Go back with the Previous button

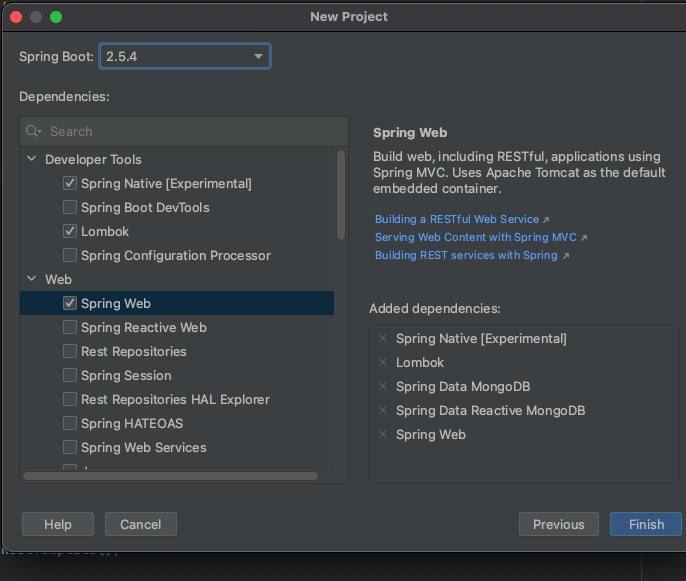click(x=558, y=524)
